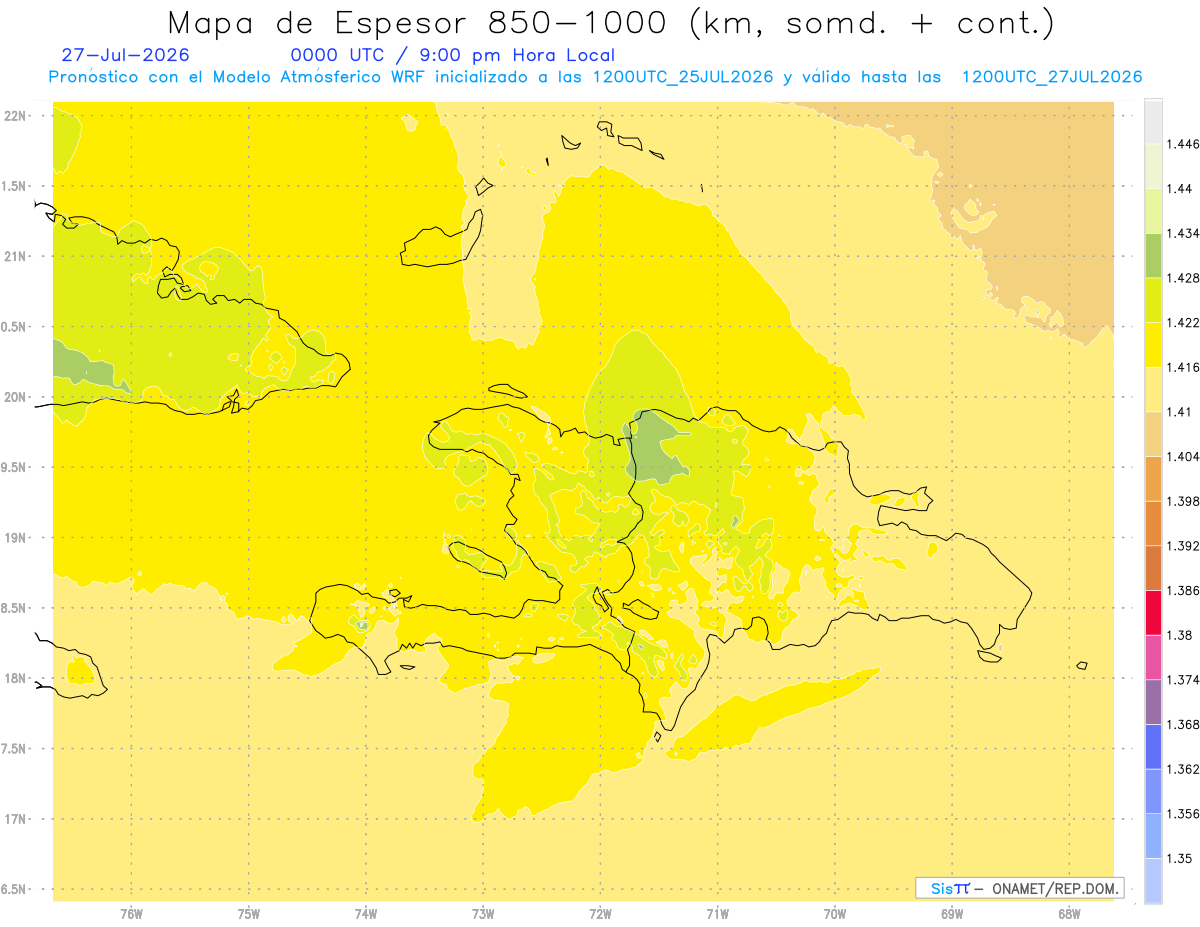1200x927 pixels.
Task: Click the legend value 1.422
Action: tap(1183, 323)
